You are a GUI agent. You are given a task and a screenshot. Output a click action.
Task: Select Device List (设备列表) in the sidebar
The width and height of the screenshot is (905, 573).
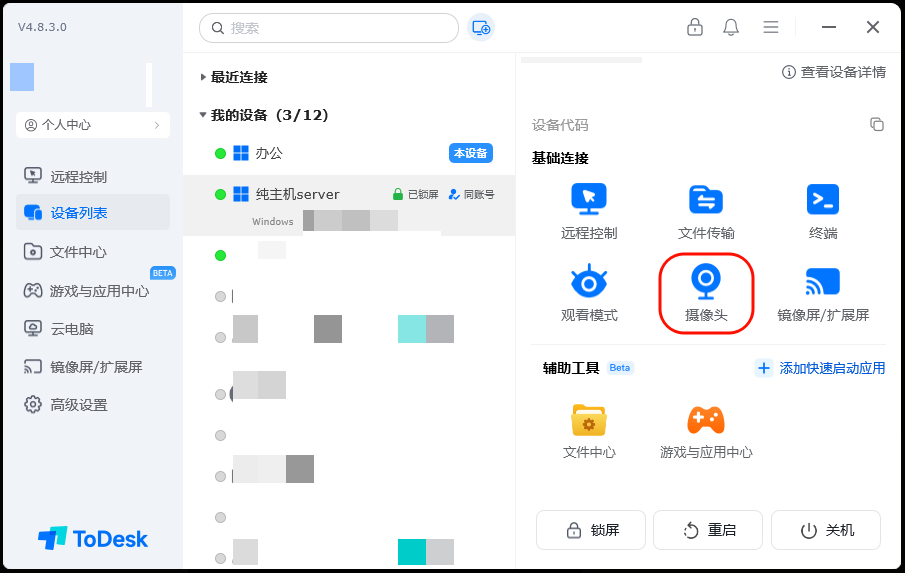click(x=93, y=212)
